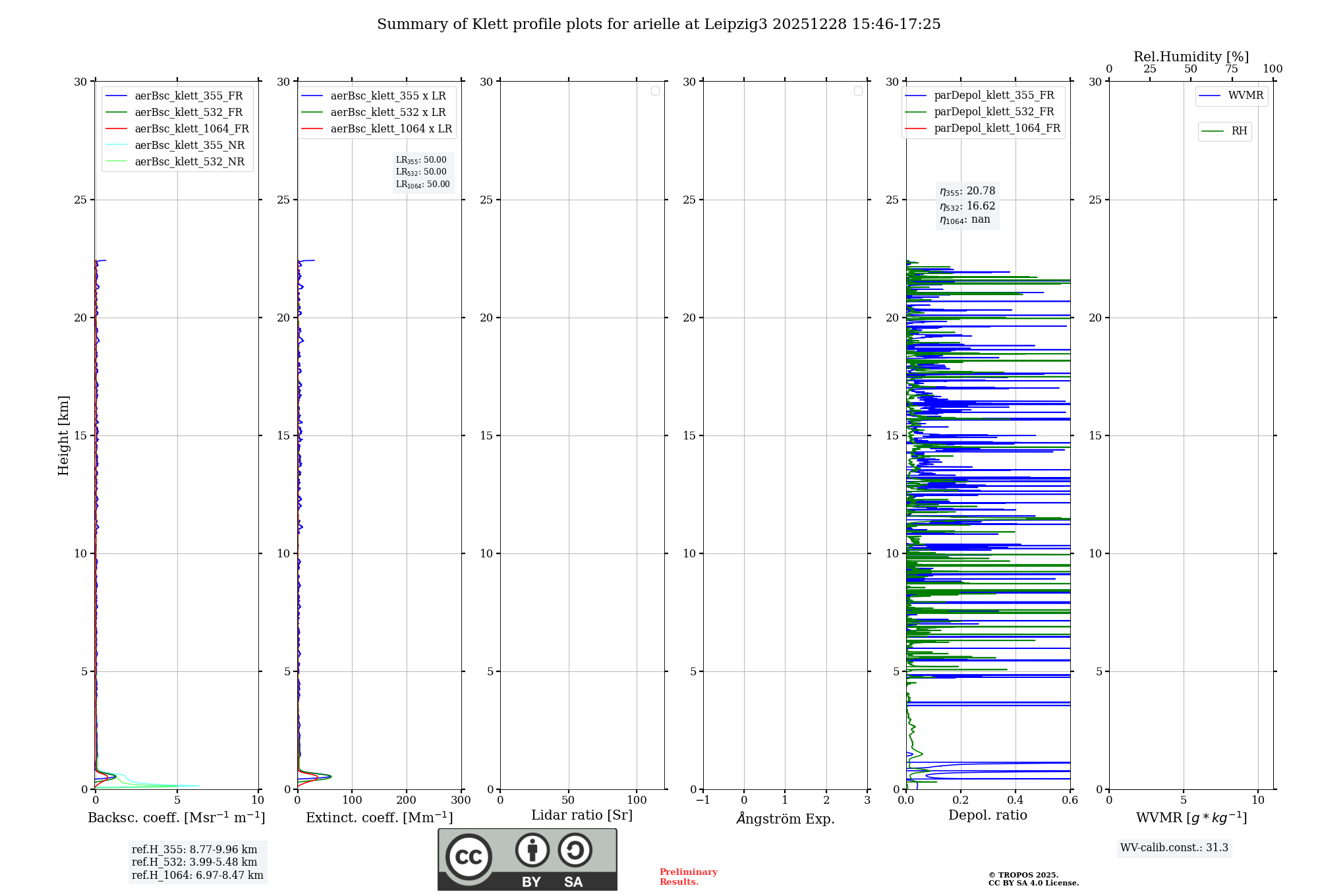This screenshot has height=896, width=1318.
Task: Click the ShareAlike circular arrow icon
Action: click(x=575, y=850)
